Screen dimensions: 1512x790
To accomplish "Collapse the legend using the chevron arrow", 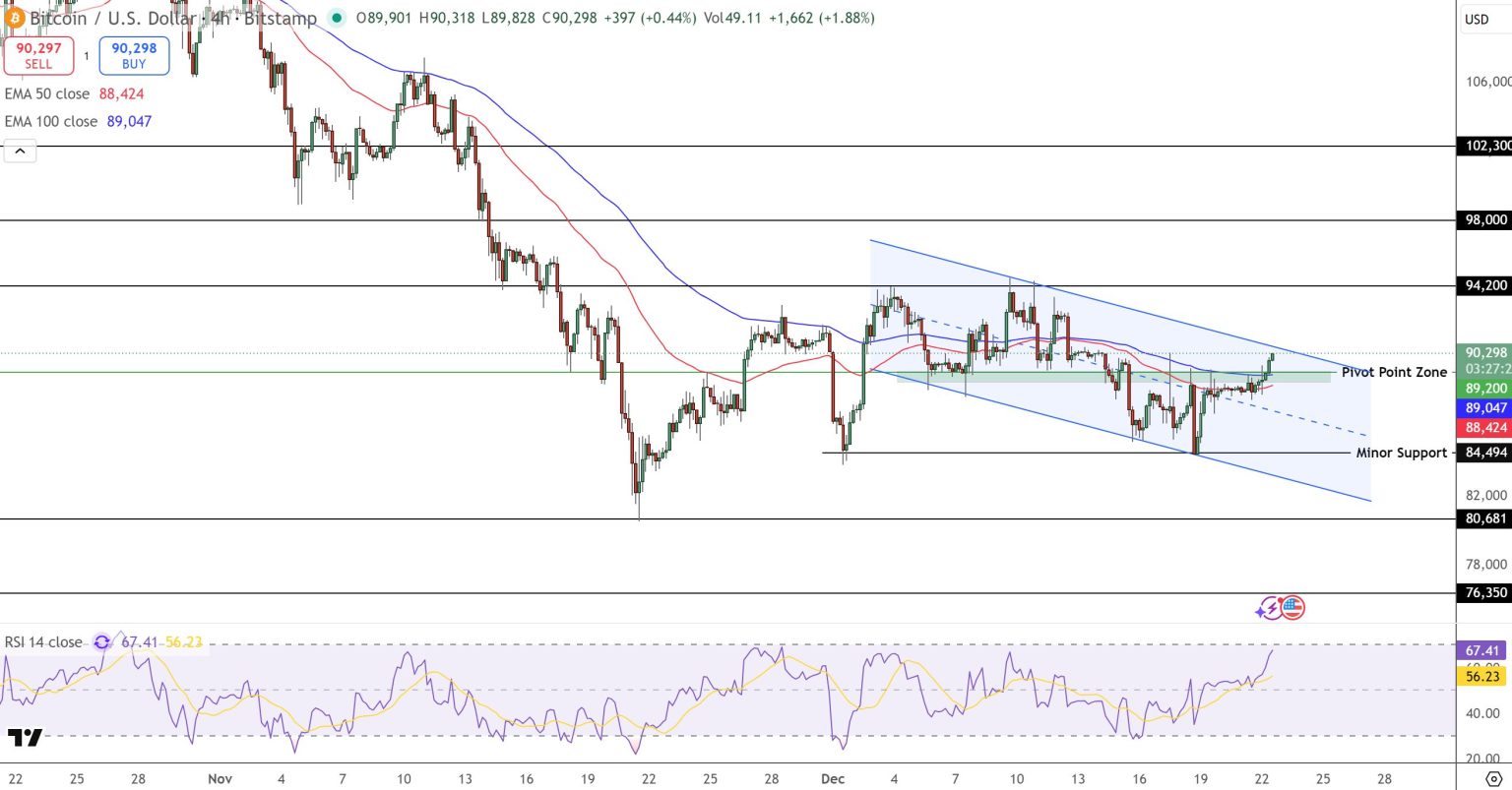I will (20, 151).
